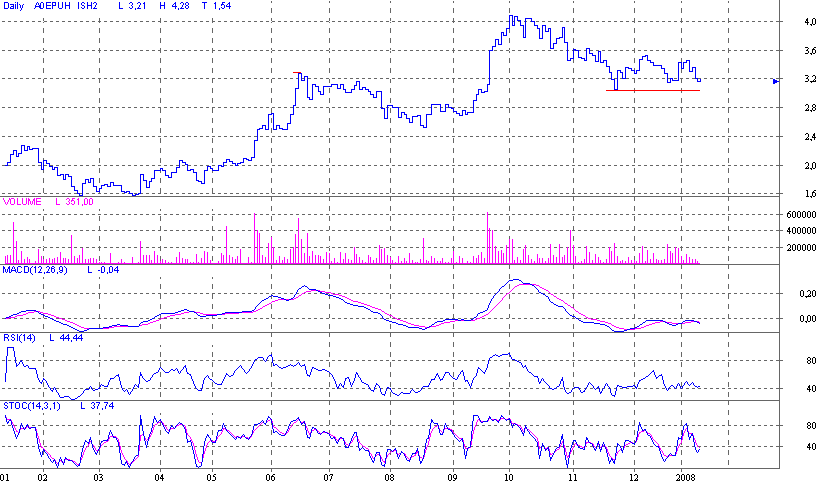Click the 3,6 price axis label
The image size is (820, 486).
810,51
